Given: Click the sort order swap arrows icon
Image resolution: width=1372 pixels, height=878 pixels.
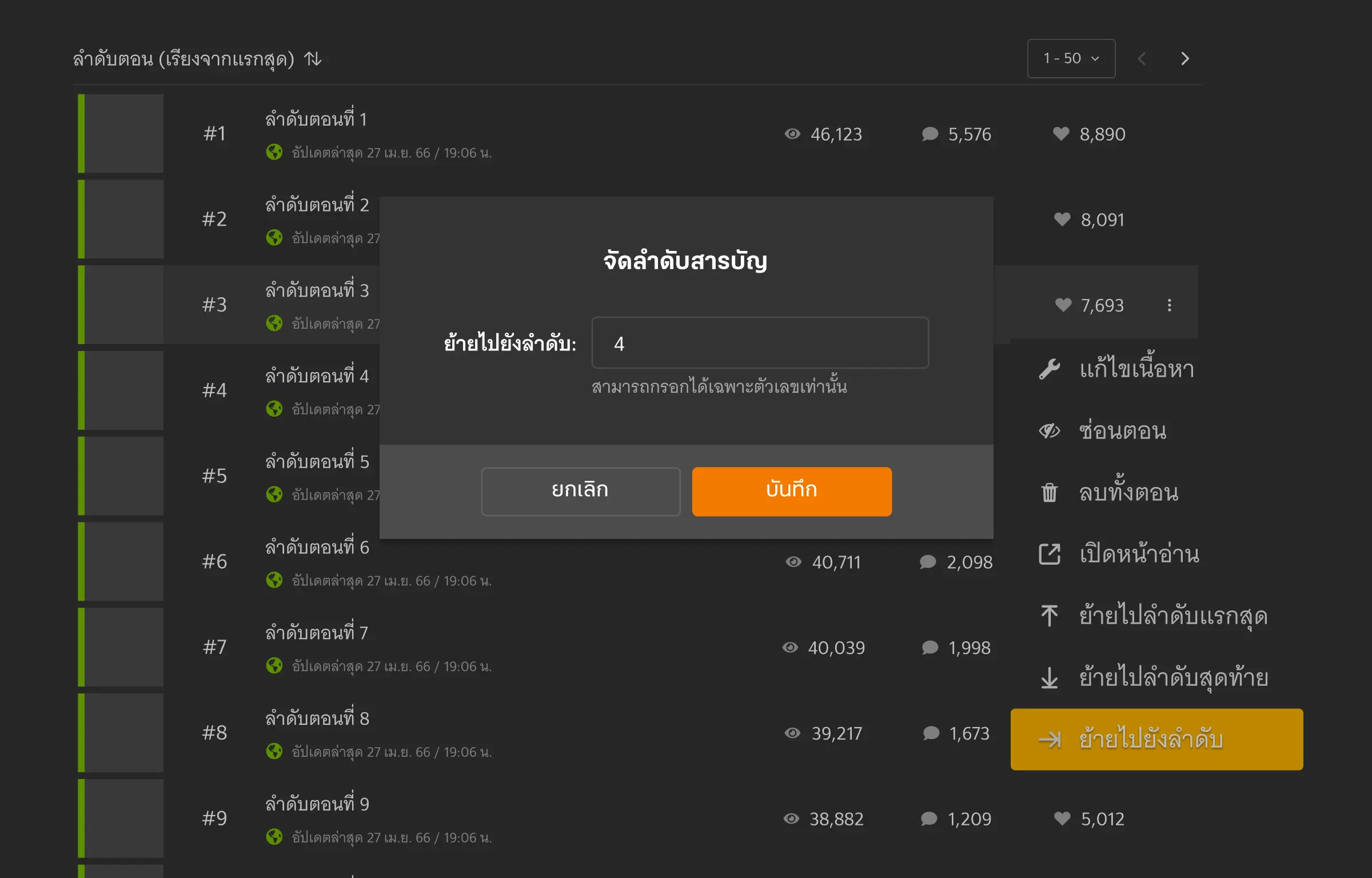Looking at the screenshot, I should click(313, 58).
